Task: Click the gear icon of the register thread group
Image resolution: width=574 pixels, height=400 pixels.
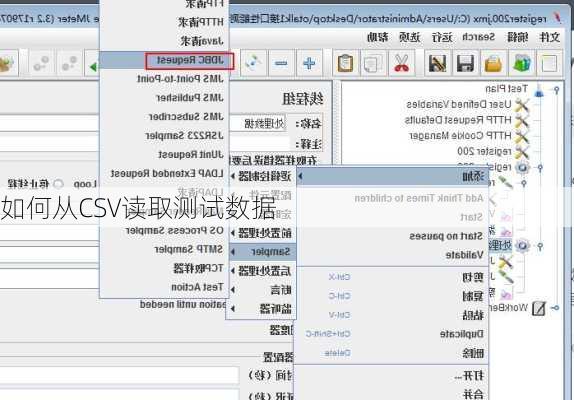Action: [522, 168]
